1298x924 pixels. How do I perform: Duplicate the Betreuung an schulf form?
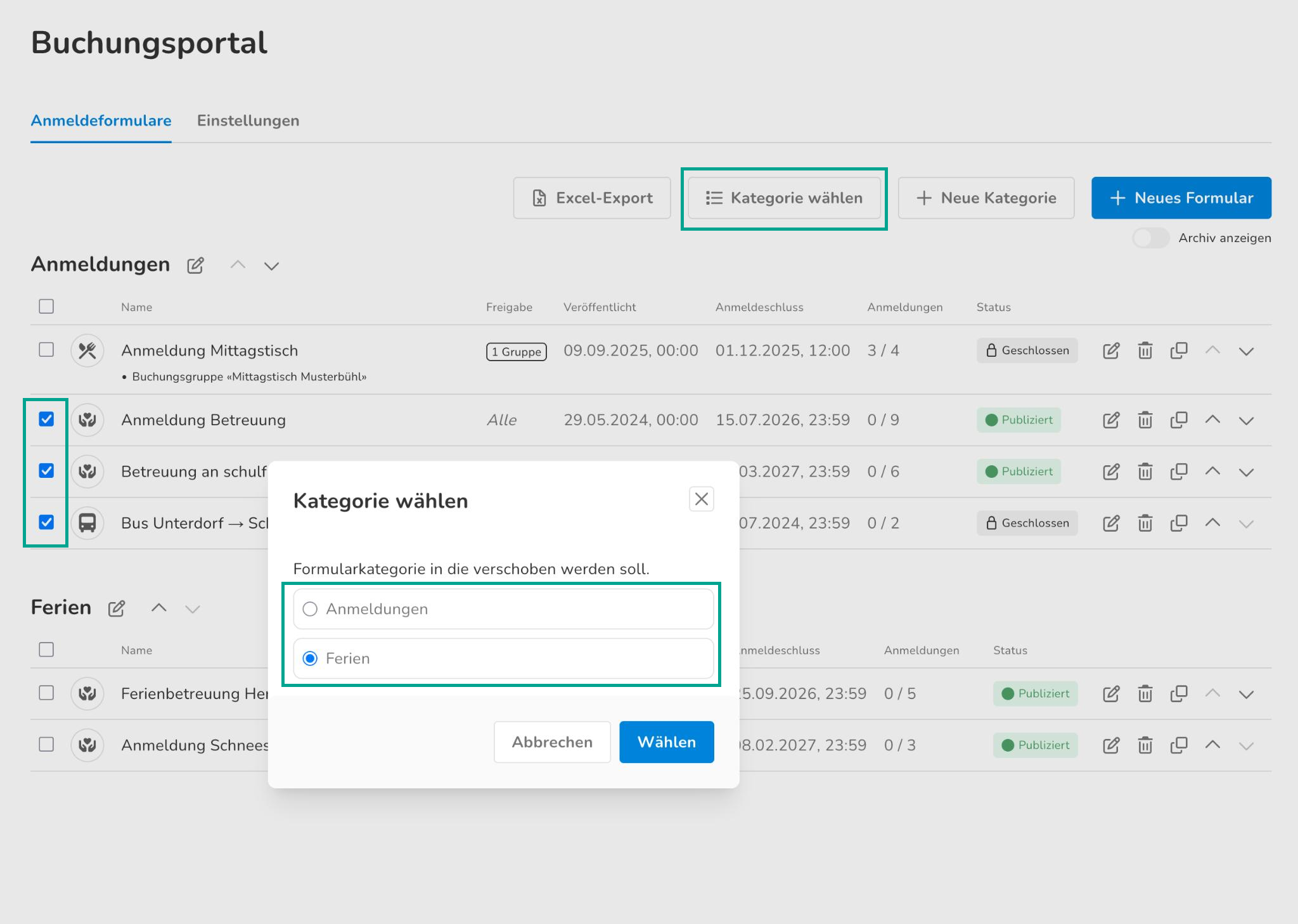[x=1179, y=472]
